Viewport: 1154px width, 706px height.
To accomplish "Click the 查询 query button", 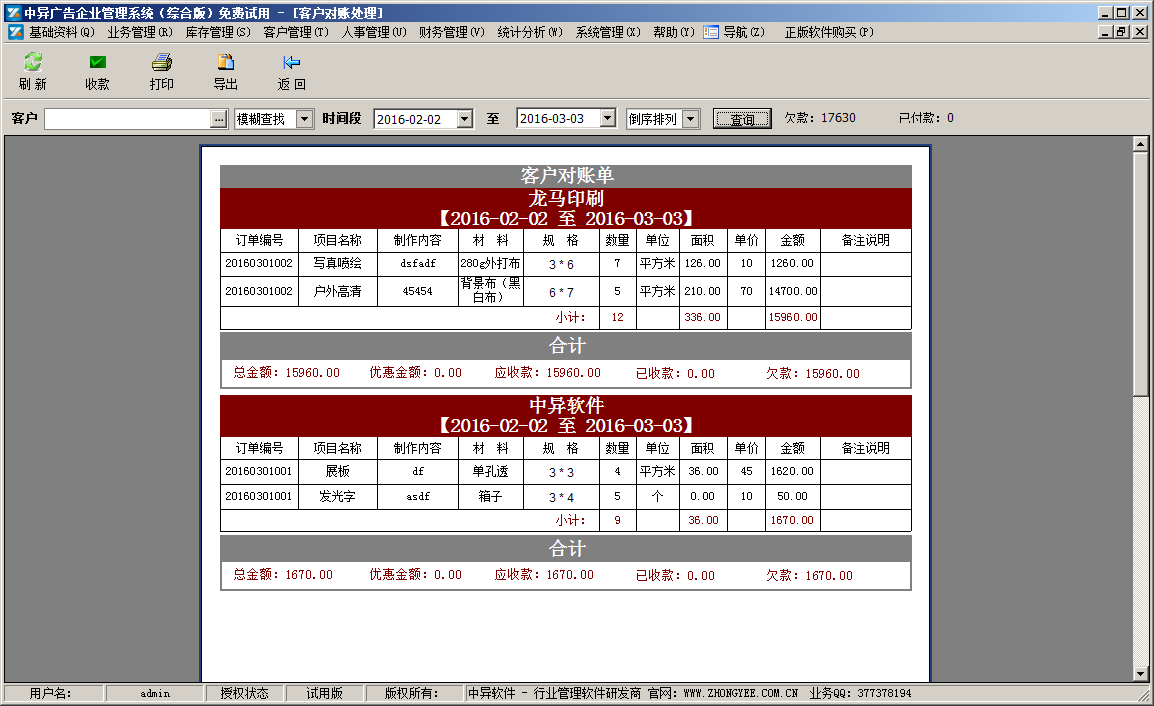I will point(741,118).
